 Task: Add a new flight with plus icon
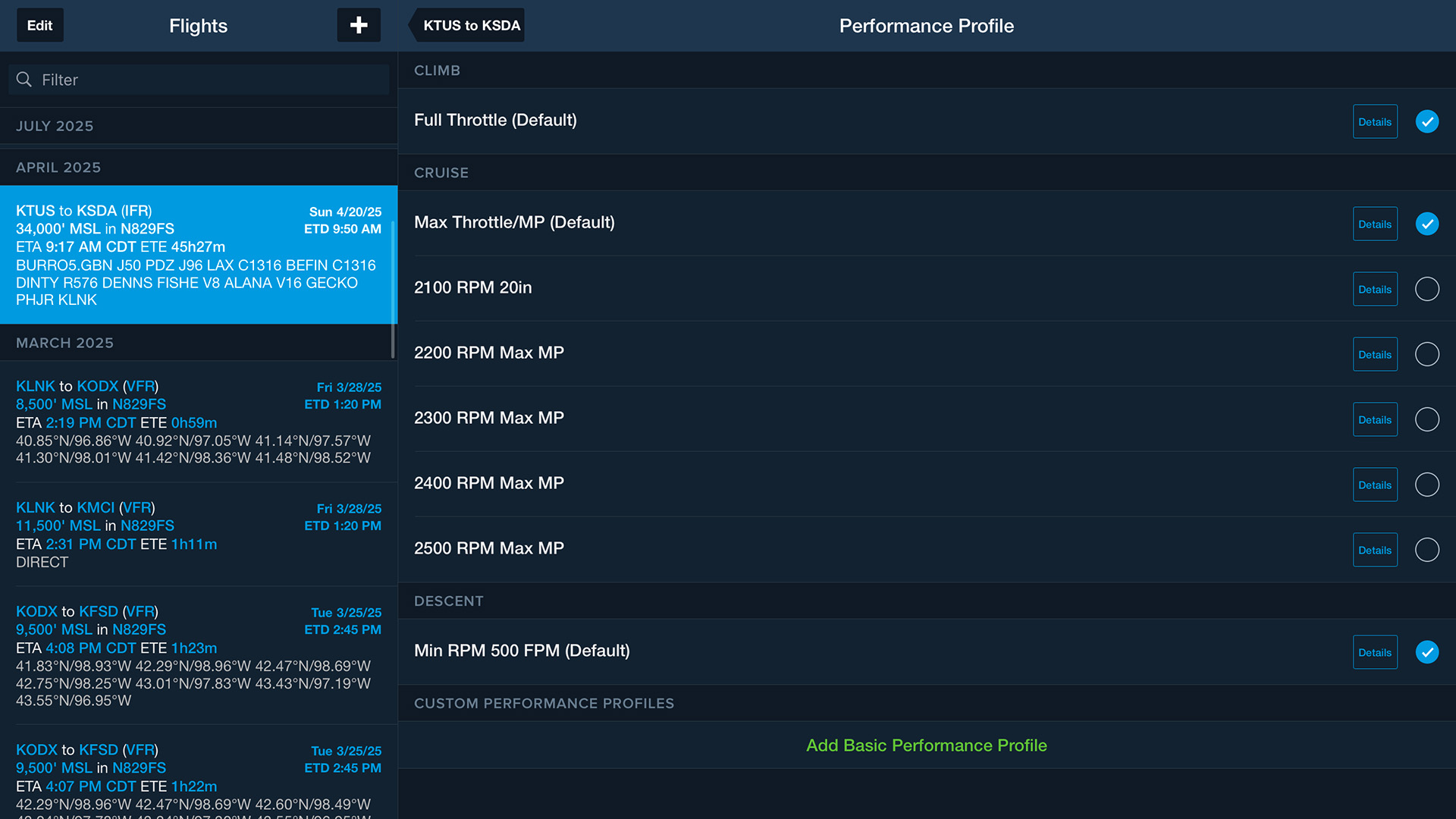tap(359, 25)
